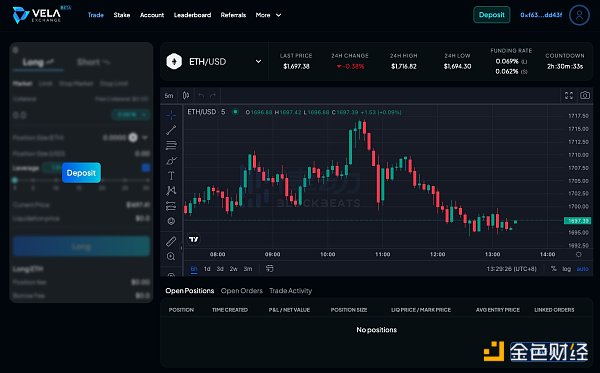Open the candlestick chart style icon
600x373 pixels.
(x=186, y=95)
